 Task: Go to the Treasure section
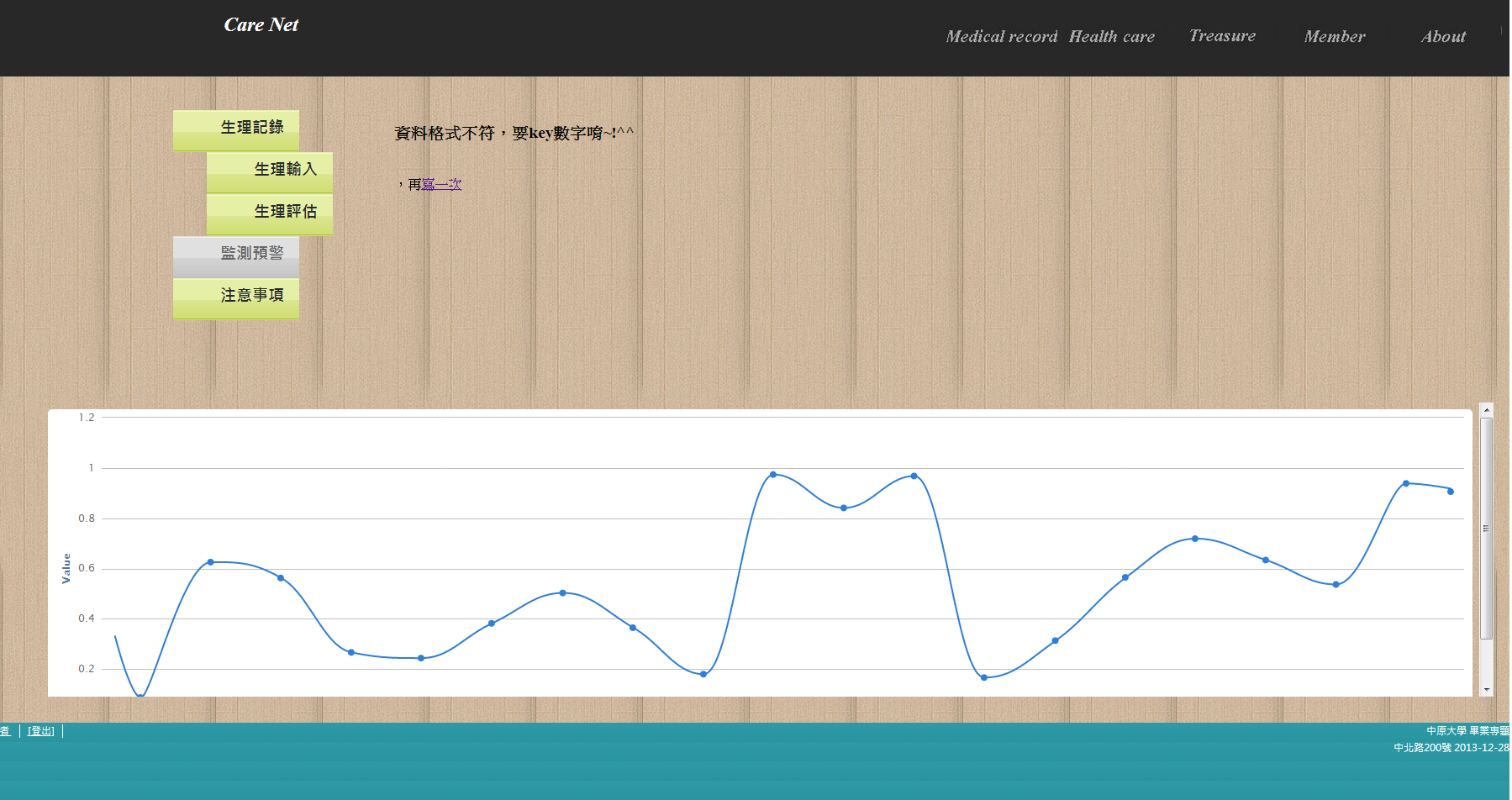coord(1221,36)
